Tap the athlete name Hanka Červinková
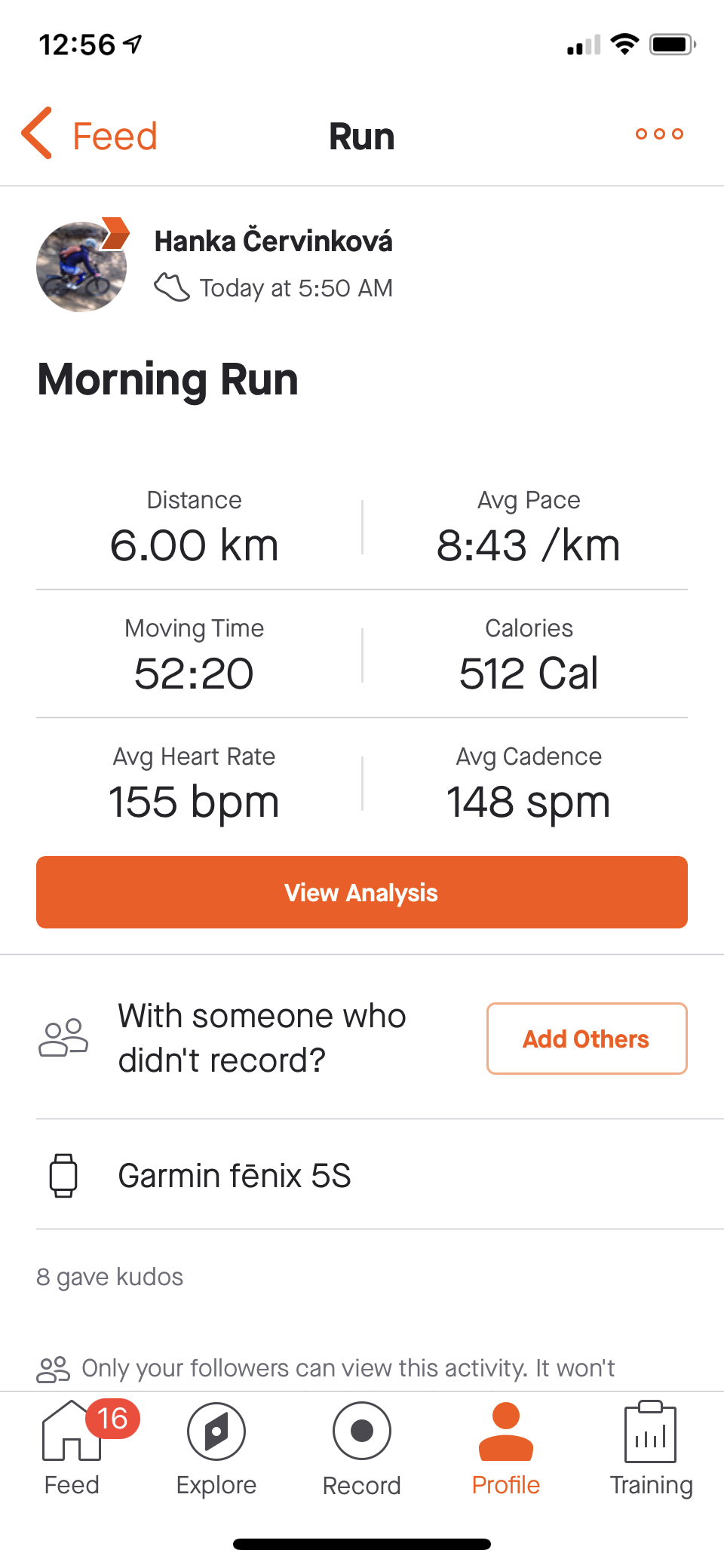The height and width of the screenshot is (1568, 724). tap(273, 241)
